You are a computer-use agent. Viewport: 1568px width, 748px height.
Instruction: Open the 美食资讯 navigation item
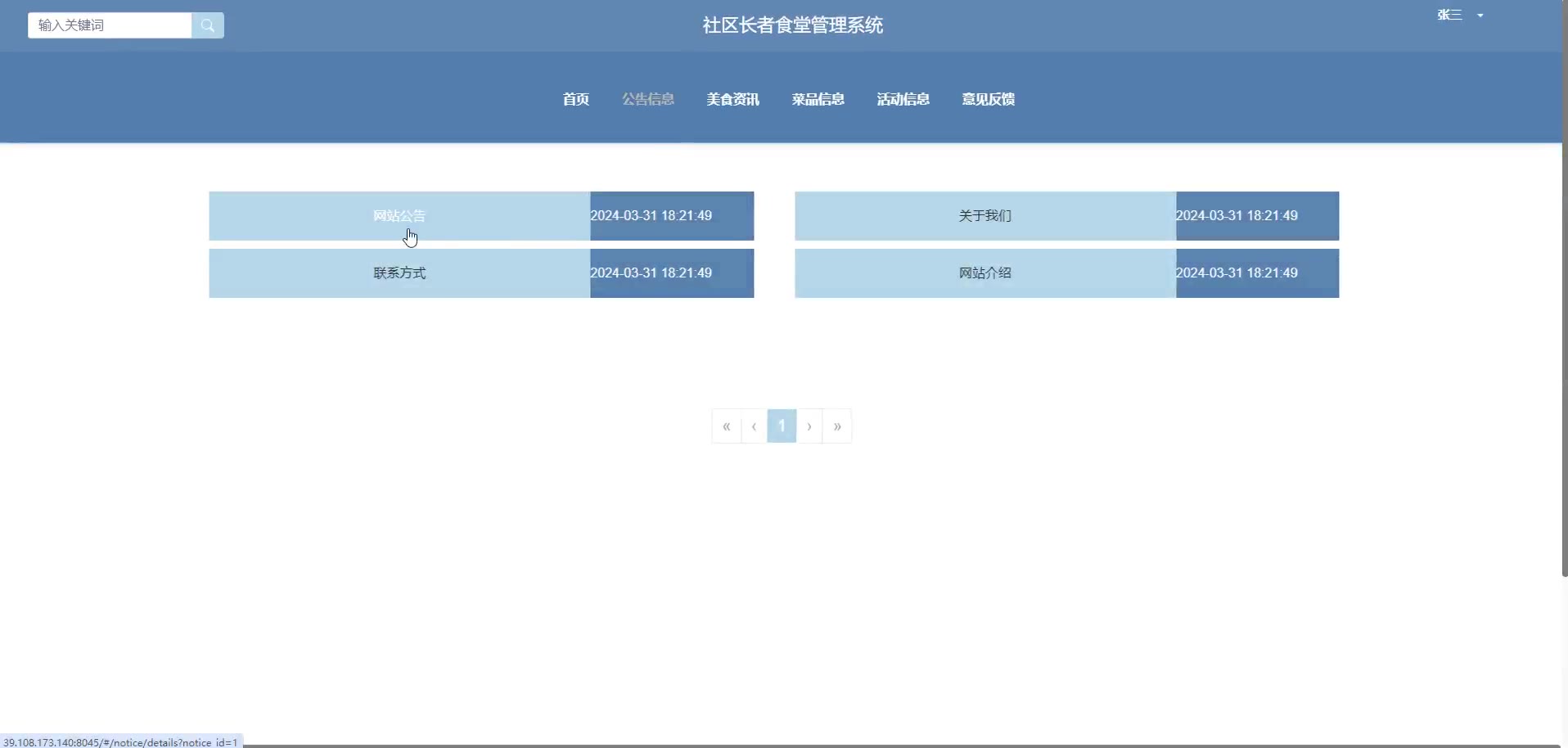coord(733,99)
